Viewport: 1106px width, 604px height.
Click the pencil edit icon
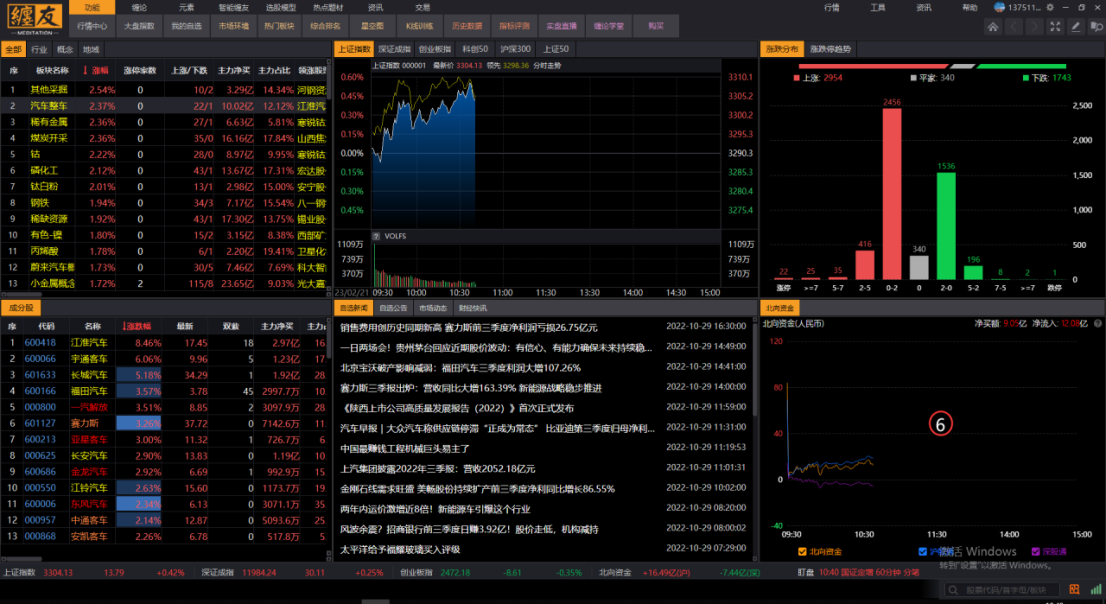pos(1075,26)
